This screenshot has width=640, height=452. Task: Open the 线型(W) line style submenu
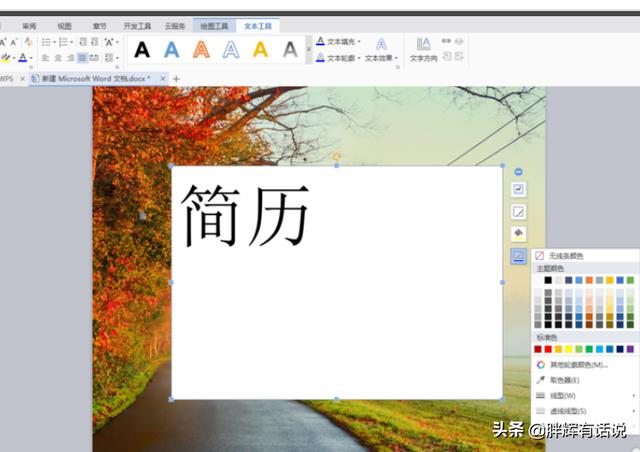(584, 396)
